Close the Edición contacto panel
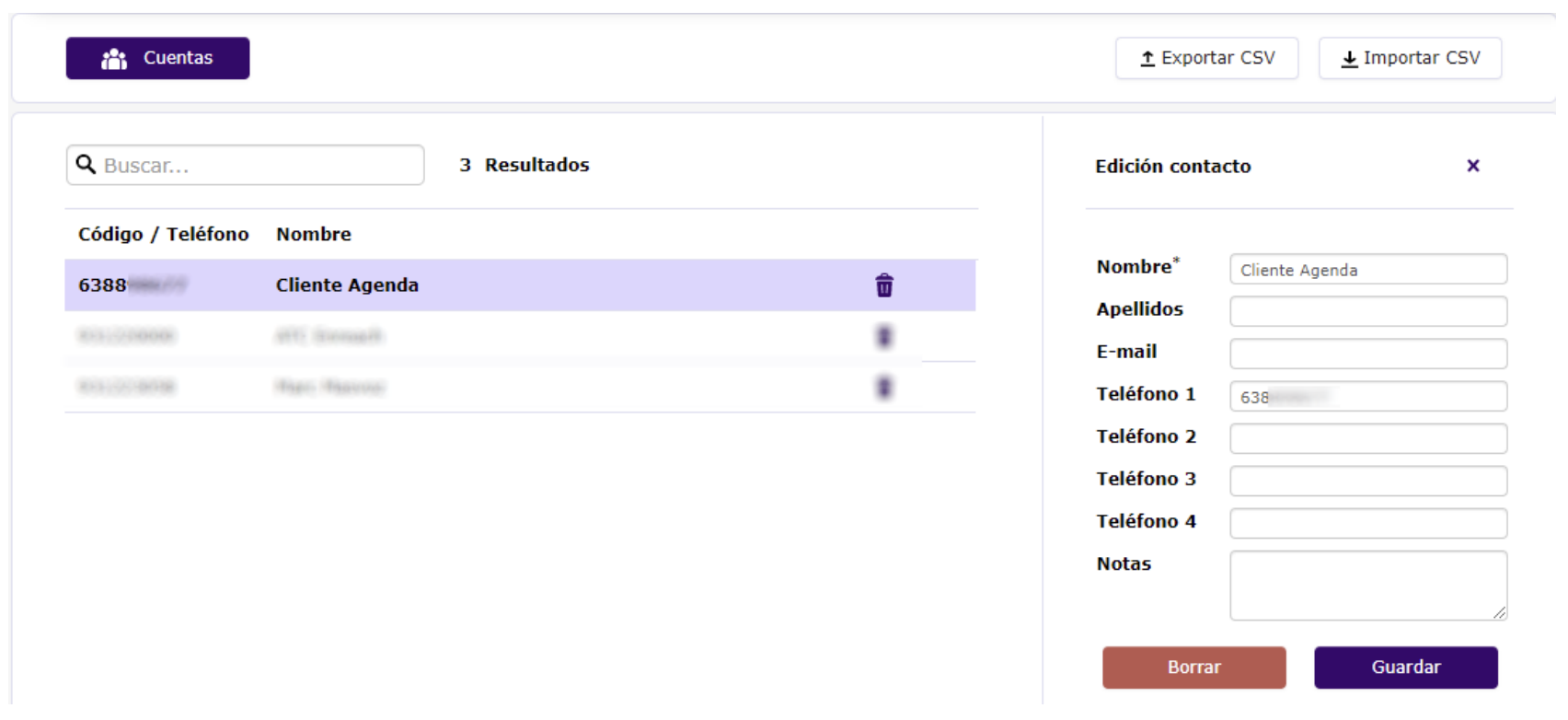Viewport: 1568px width, 720px height. pyautogui.click(x=1472, y=166)
